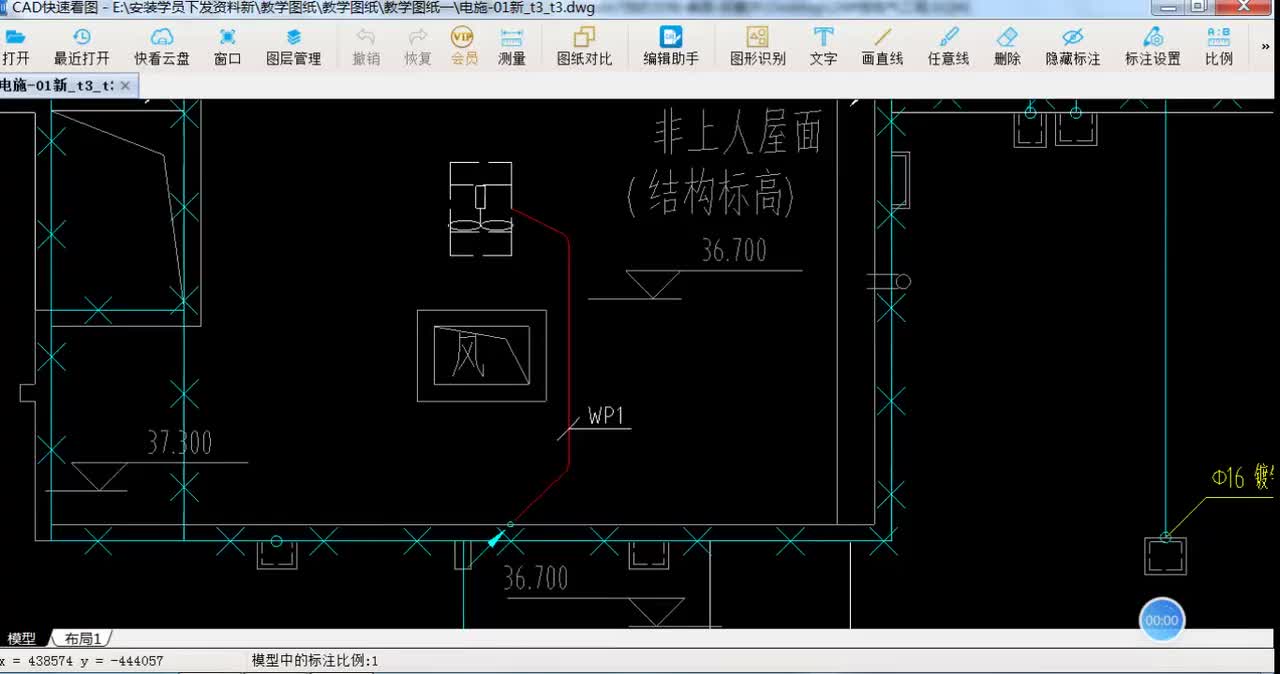
Task: Click the distribution box symbol above the red line
Action: 481,209
